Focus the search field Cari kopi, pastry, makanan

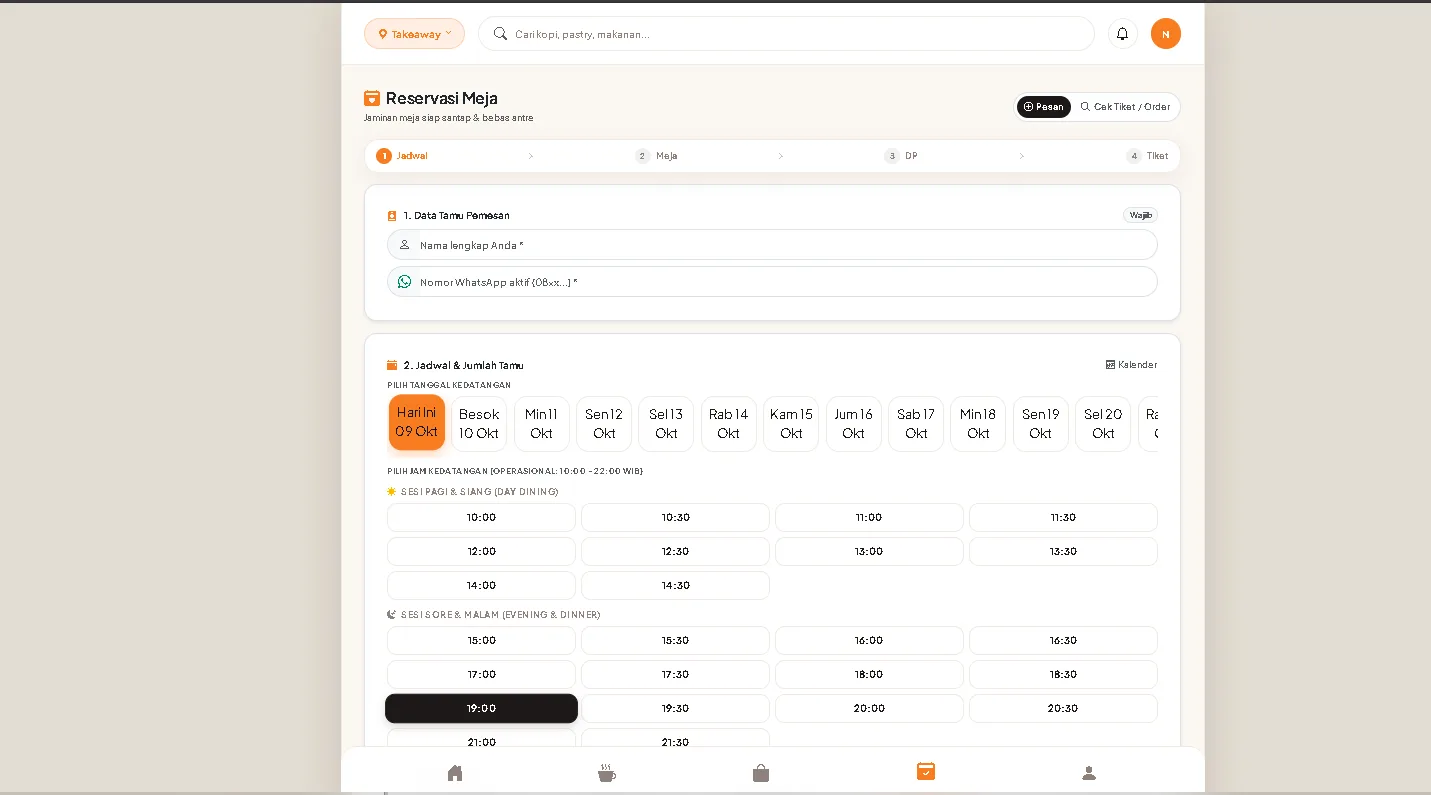coord(786,34)
